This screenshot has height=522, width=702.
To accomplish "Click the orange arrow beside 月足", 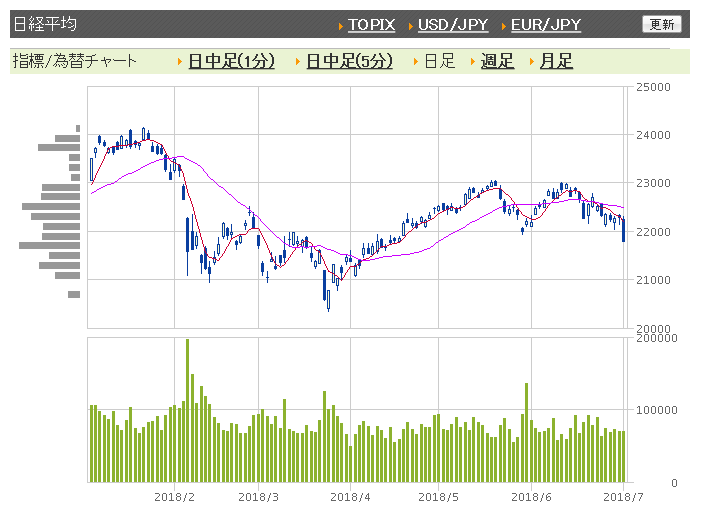I will tap(532, 62).
